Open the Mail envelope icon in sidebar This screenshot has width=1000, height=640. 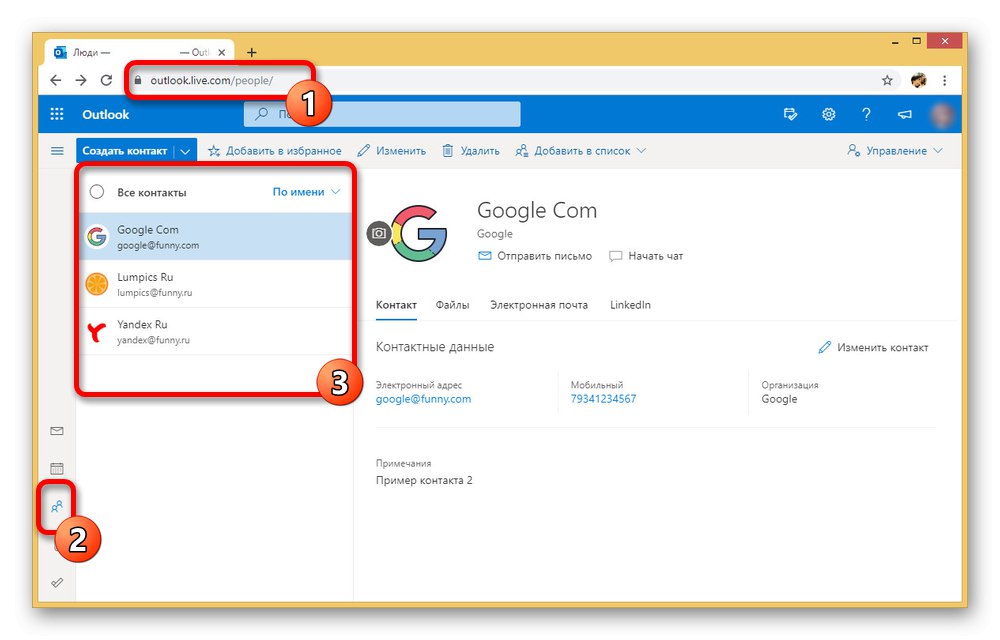coord(57,430)
